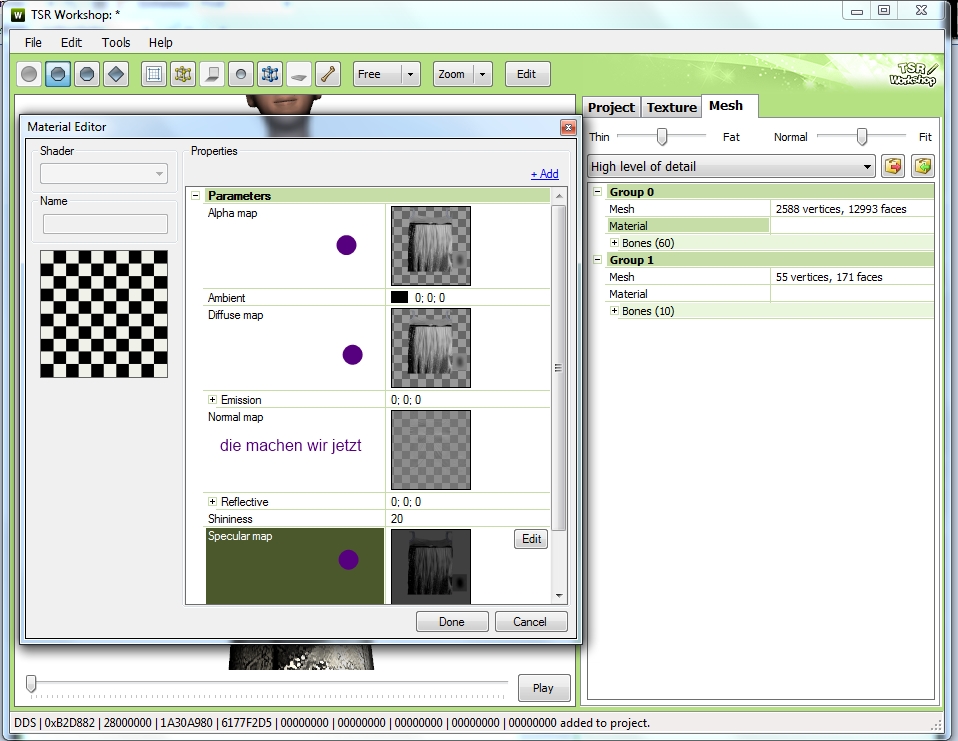Open the Free camera mode dropdown arrow
This screenshot has width=958, height=741.
tap(410, 74)
